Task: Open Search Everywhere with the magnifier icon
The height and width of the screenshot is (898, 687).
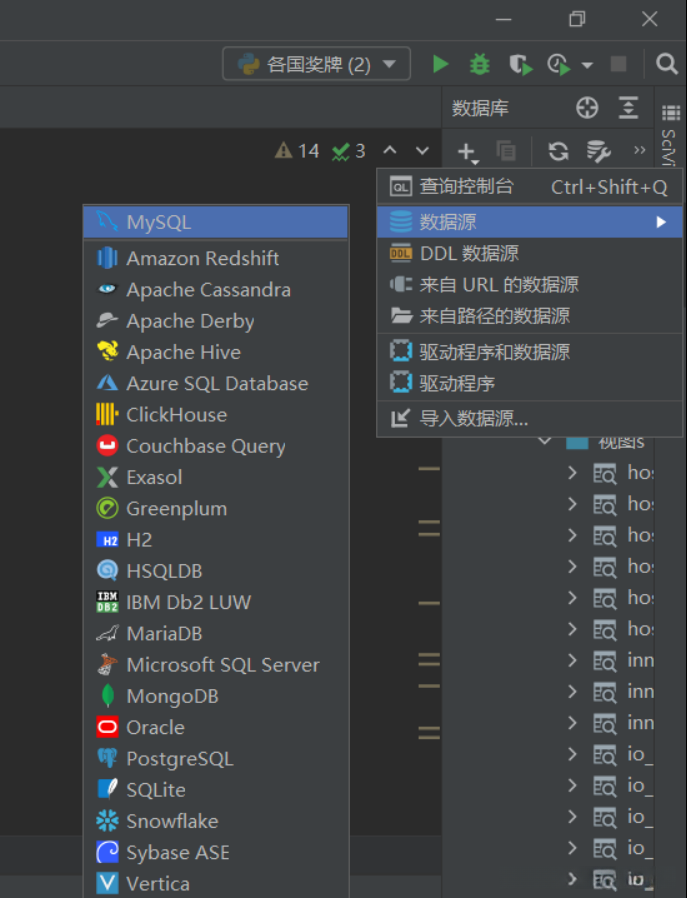Action: pos(667,65)
